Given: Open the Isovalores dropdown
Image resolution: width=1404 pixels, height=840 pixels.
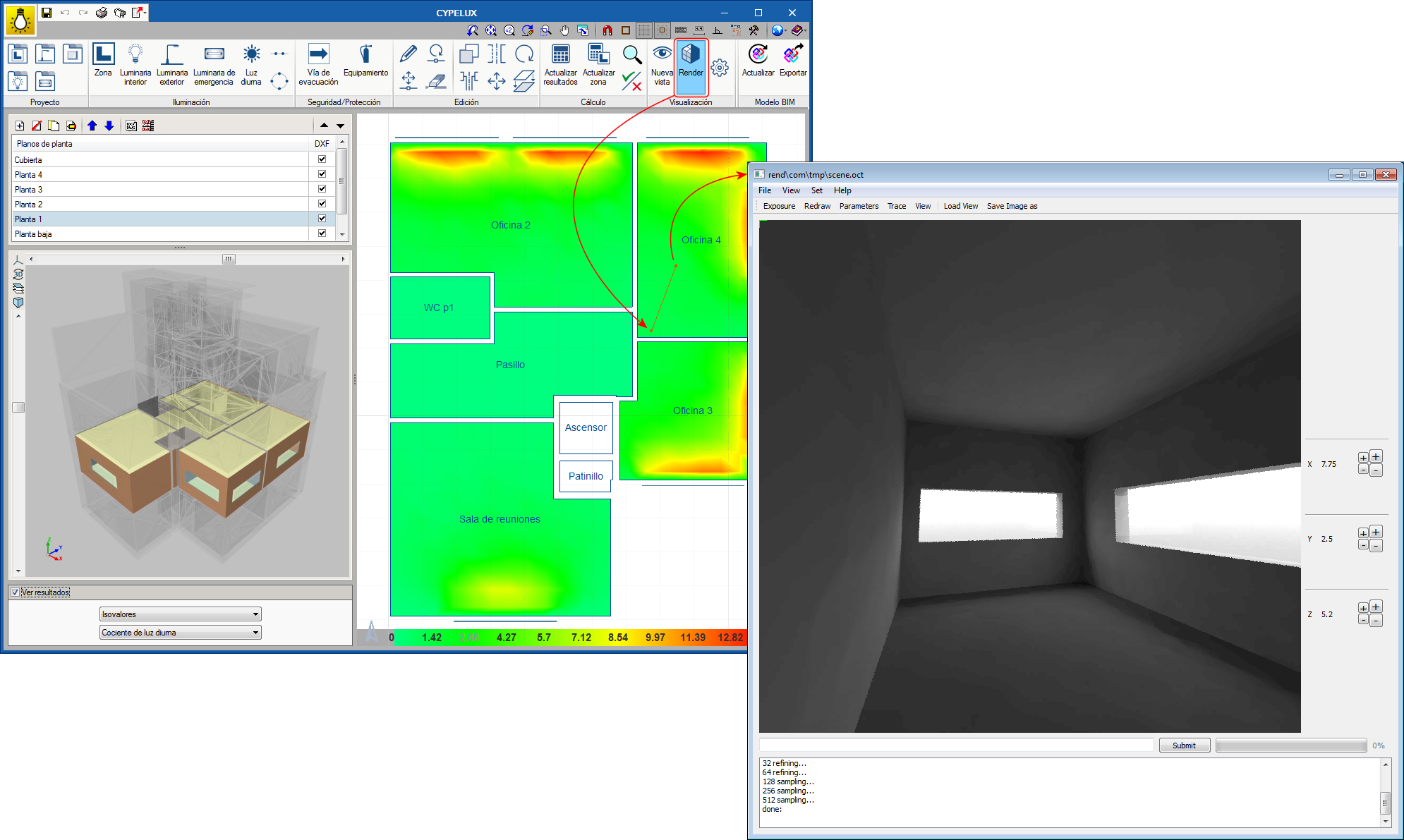Looking at the screenshot, I should tap(181, 614).
